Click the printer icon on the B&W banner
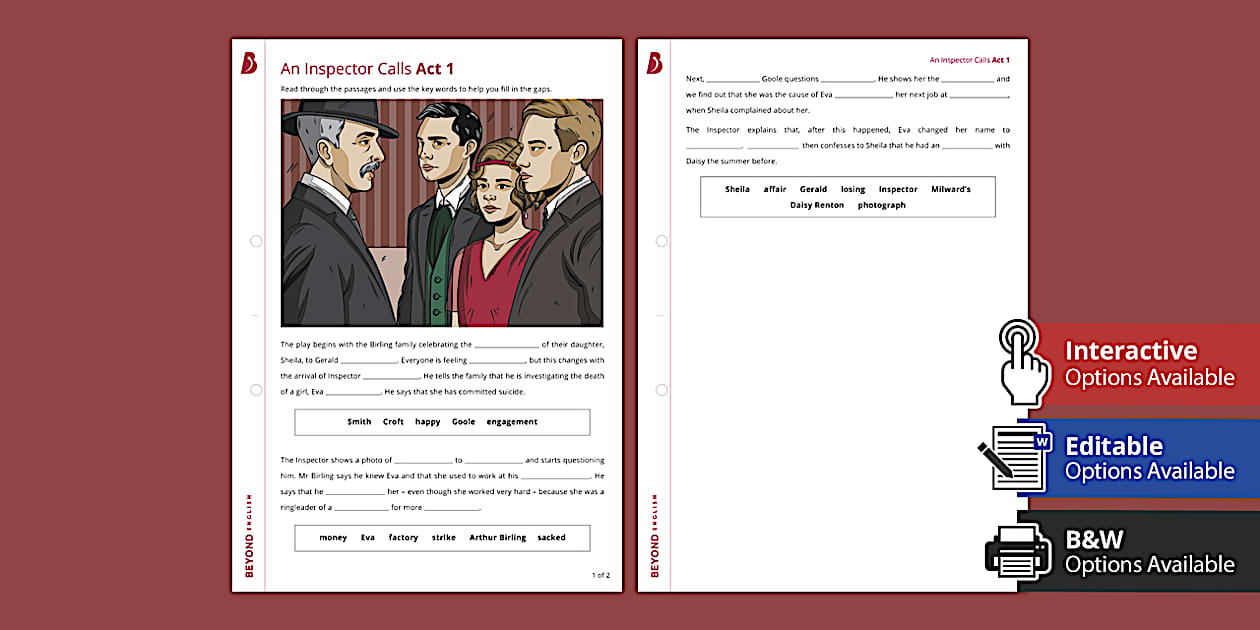The width and height of the screenshot is (1260, 630). pos(1019,551)
